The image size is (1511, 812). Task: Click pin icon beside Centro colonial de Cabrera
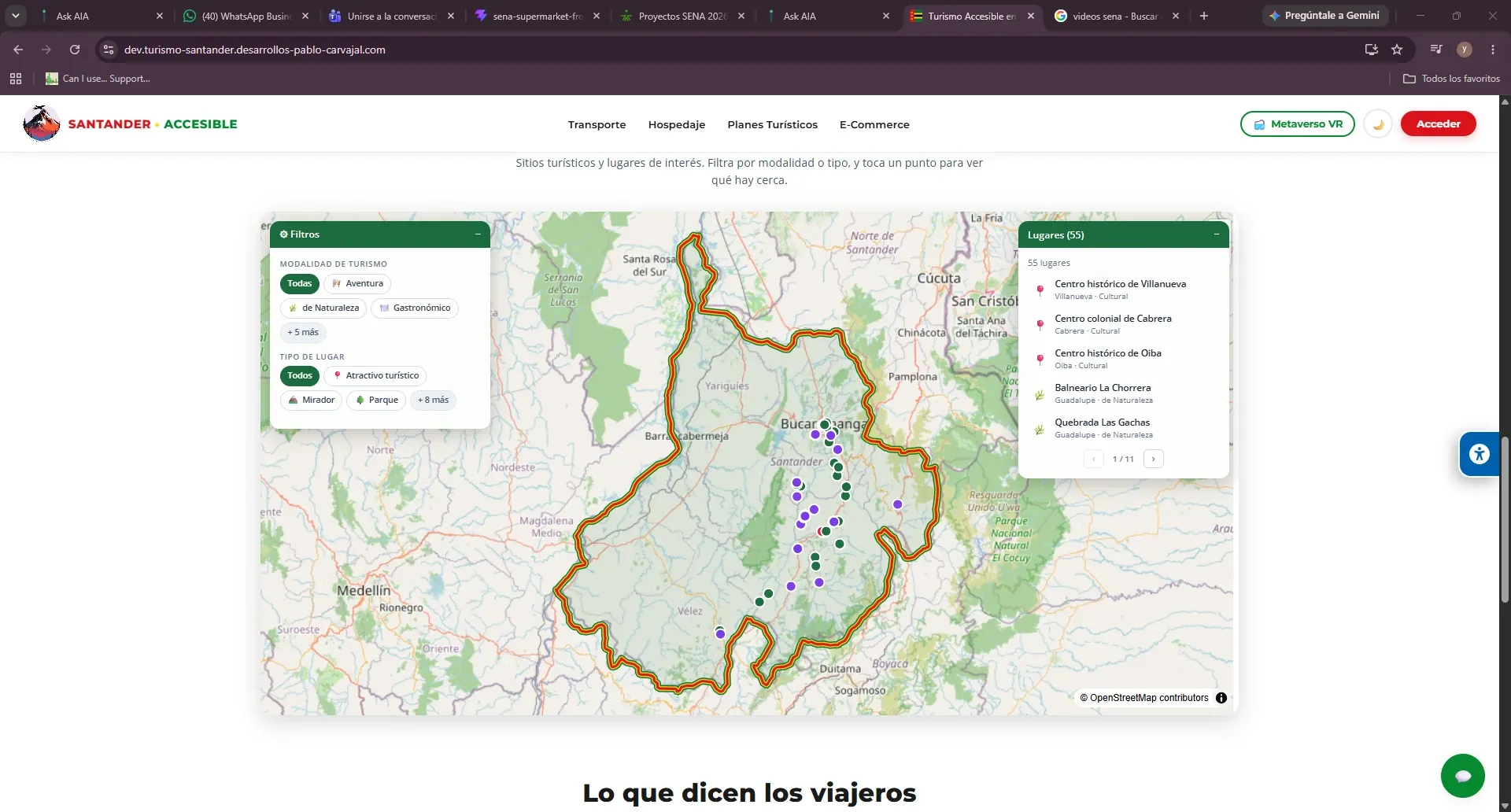point(1040,325)
